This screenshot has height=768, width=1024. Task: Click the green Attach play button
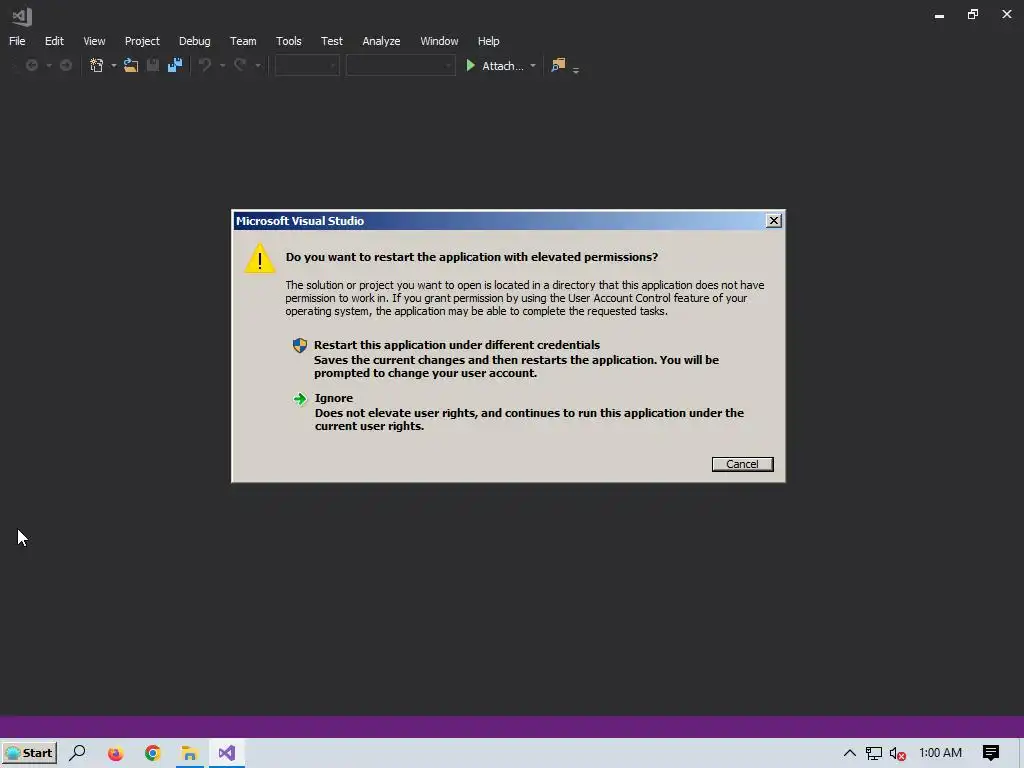click(x=470, y=65)
